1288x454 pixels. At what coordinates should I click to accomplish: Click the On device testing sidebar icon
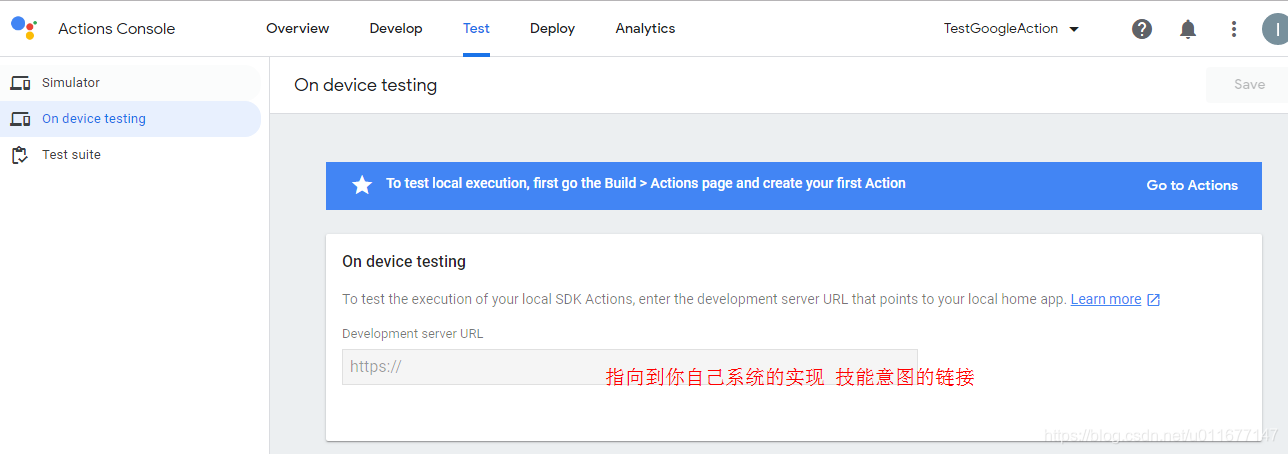tap(20, 119)
